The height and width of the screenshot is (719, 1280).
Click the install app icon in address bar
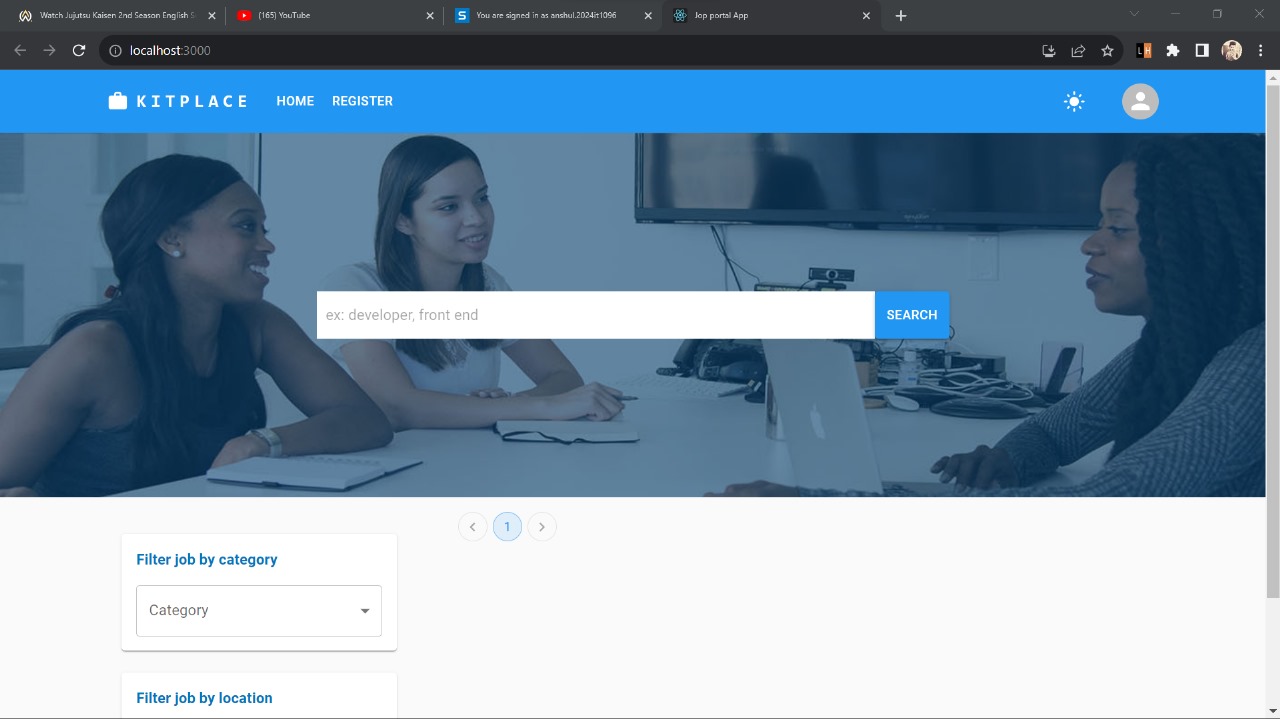(1049, 51)
